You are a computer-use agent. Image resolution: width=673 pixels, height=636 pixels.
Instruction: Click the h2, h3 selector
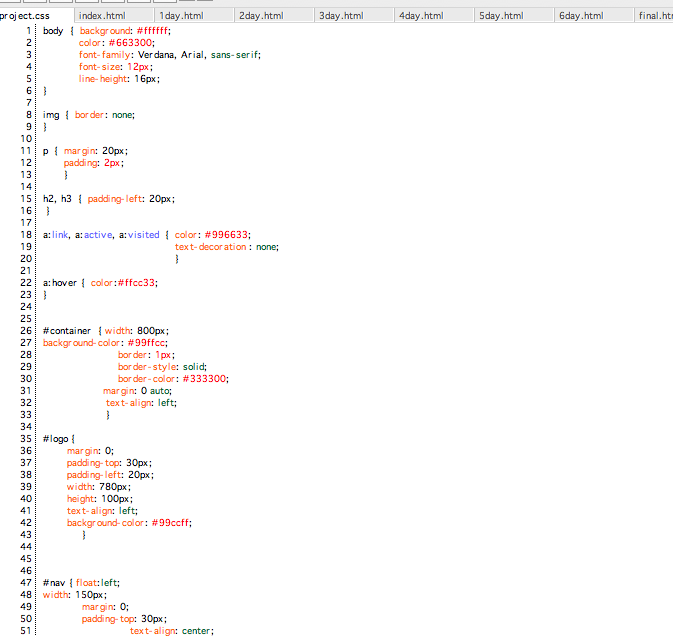point(57,199)
